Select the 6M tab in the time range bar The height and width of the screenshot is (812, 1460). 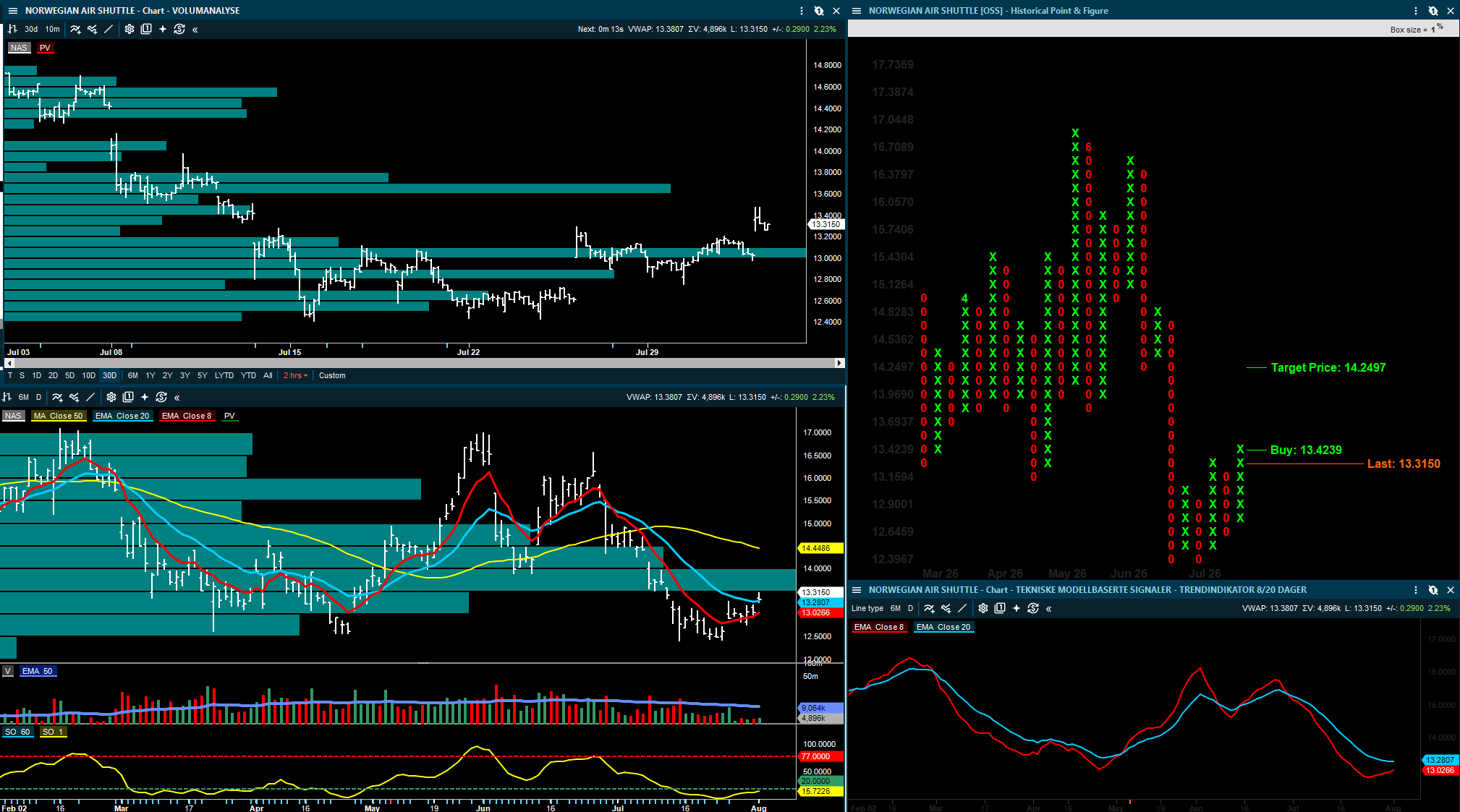coord(133,375)
